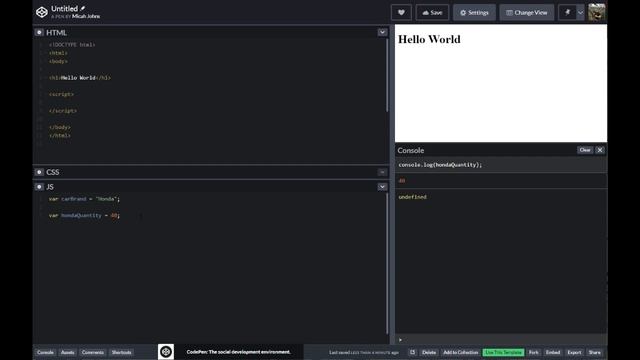
Task: Open pen Settings
Action: 474,13
